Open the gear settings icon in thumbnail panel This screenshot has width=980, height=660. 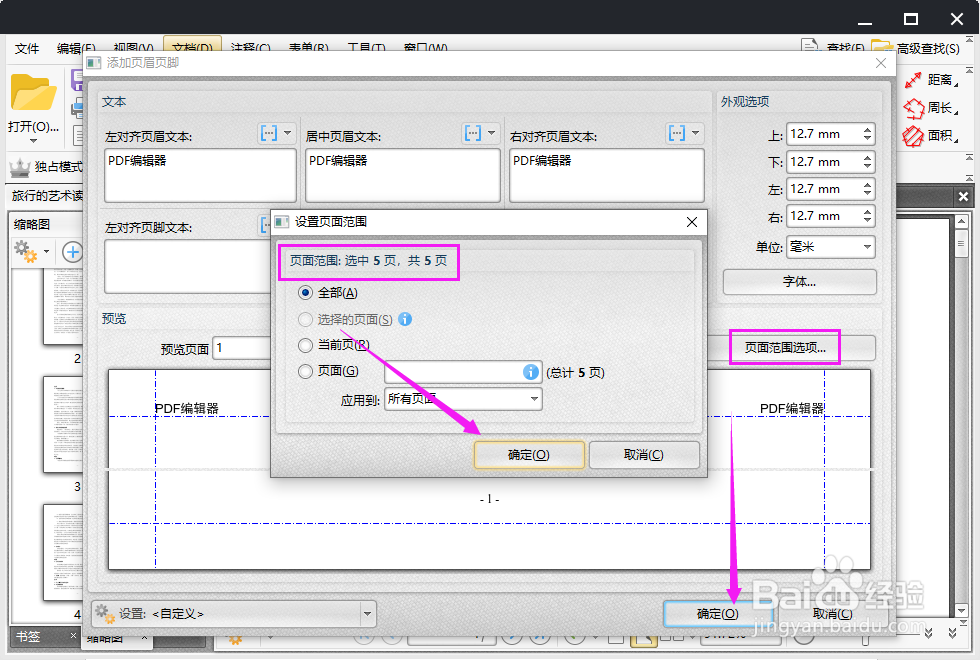27,251
